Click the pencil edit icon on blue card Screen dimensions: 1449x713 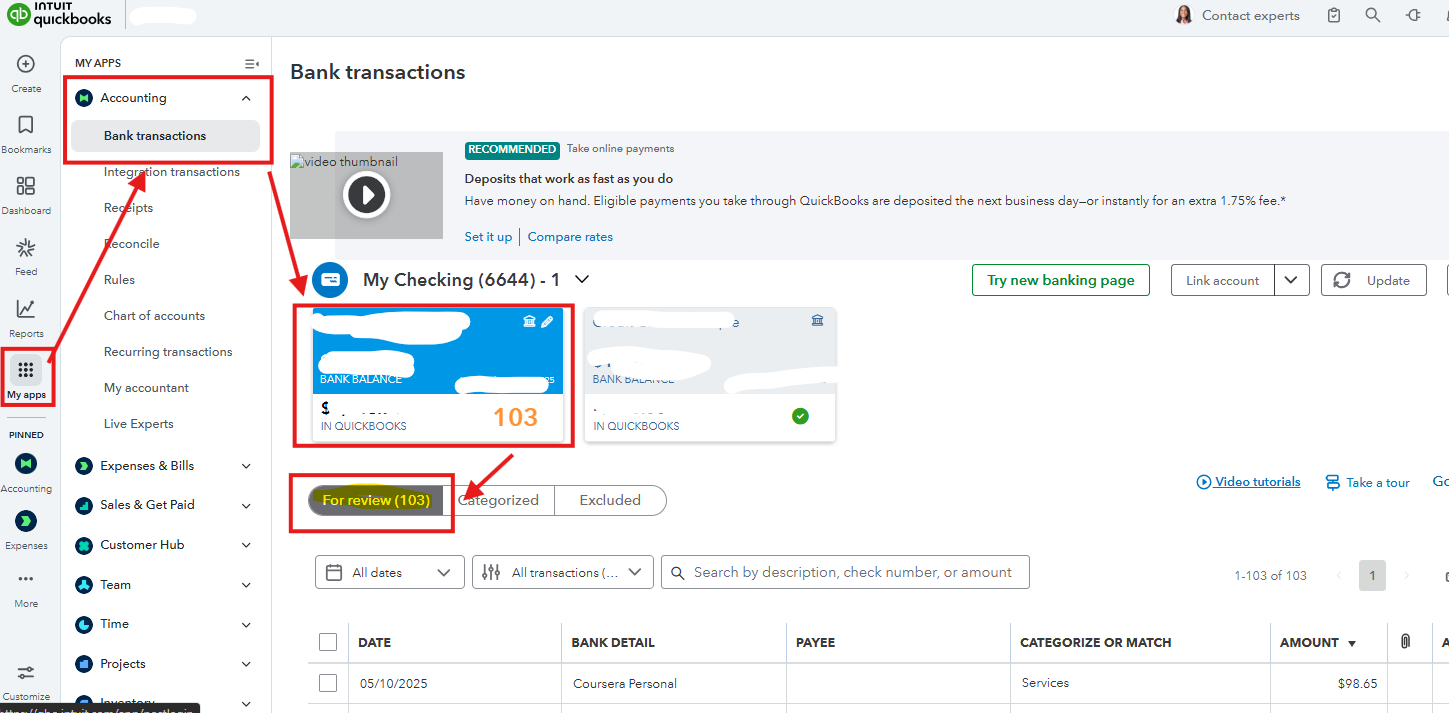pyautogui.click(x=547, y=321)
